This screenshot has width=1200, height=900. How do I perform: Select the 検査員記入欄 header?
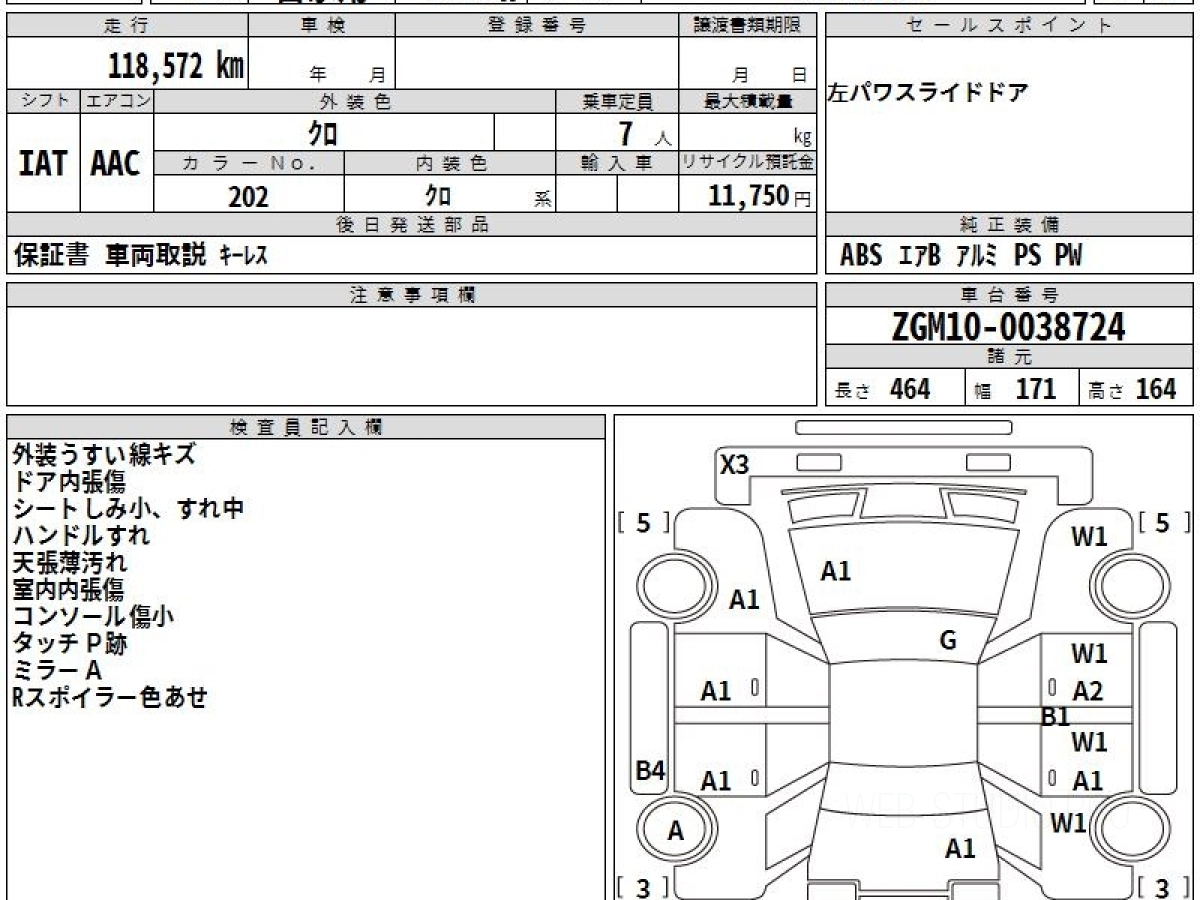(306, 427)
